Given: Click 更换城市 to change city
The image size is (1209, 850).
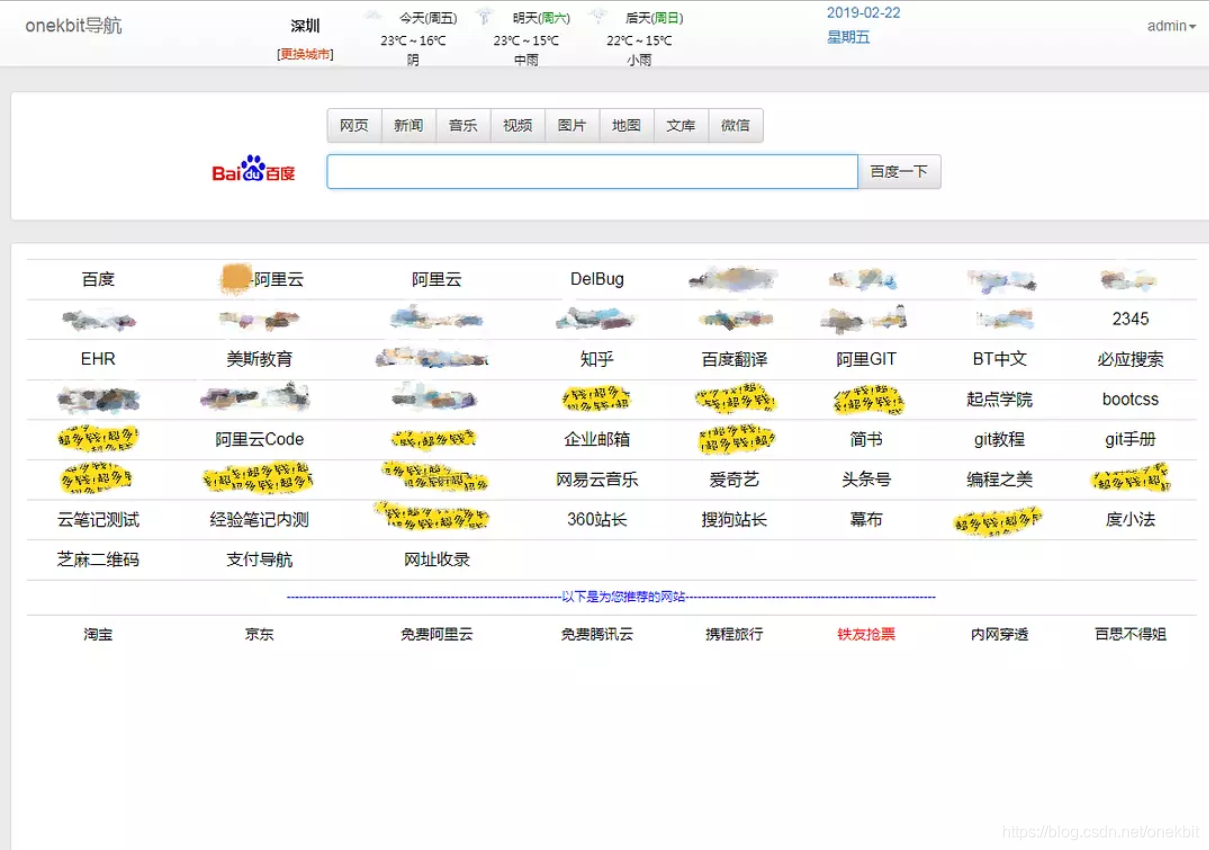Looking at the screenshot, I should (x=305, y=54).
